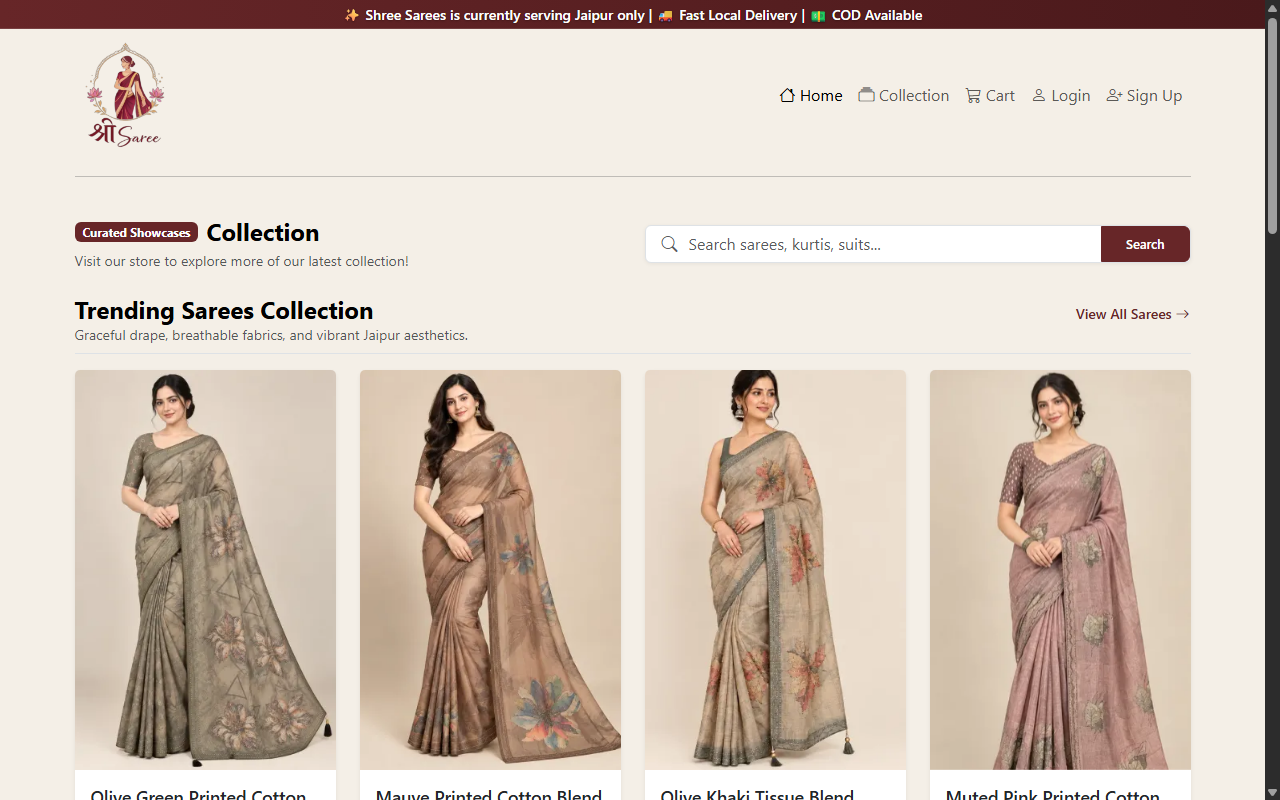Click the top announcement banner text

click(x=633, y=15)
